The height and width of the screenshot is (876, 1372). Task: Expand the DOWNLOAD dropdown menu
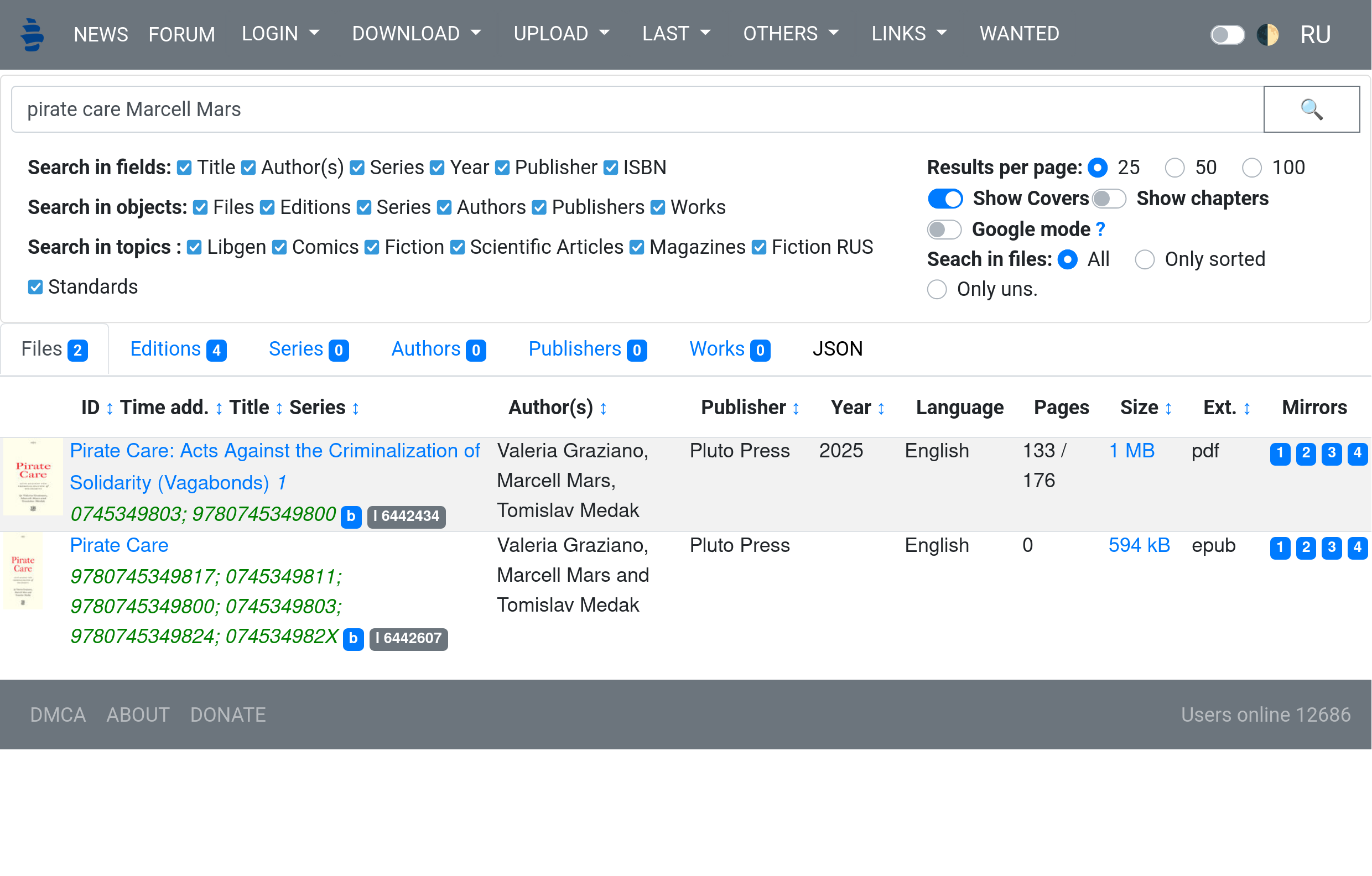[x=416, y=34]
